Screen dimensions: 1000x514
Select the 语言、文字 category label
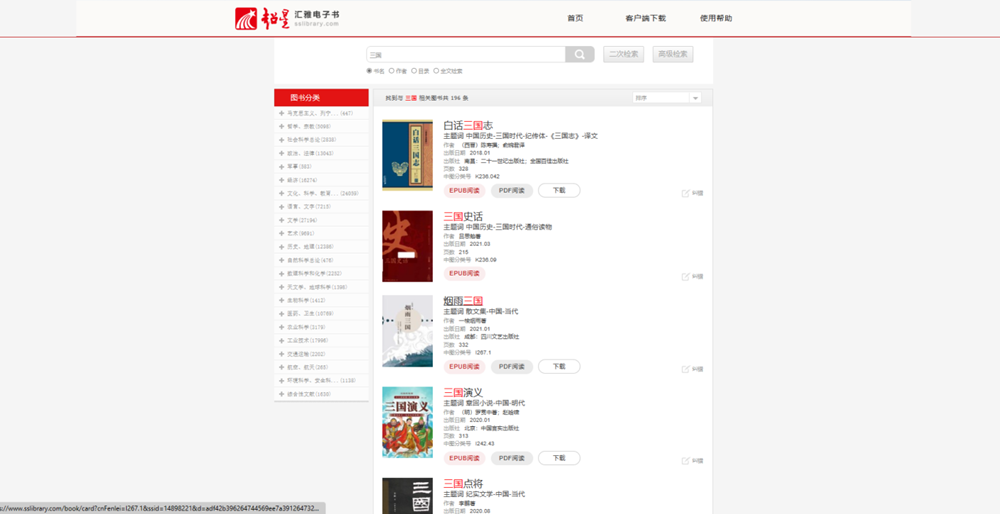(x=309, y=207)
